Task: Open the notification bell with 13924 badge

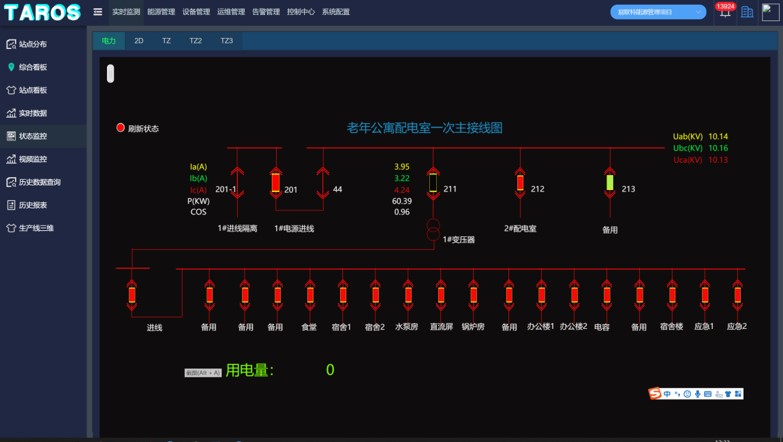Action: click(725, 12)
